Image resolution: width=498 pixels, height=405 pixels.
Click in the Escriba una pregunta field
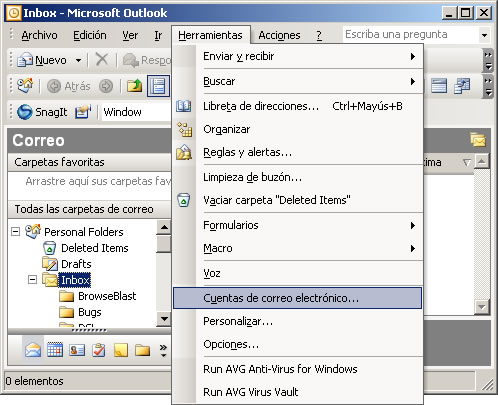(x=411, y=34)
